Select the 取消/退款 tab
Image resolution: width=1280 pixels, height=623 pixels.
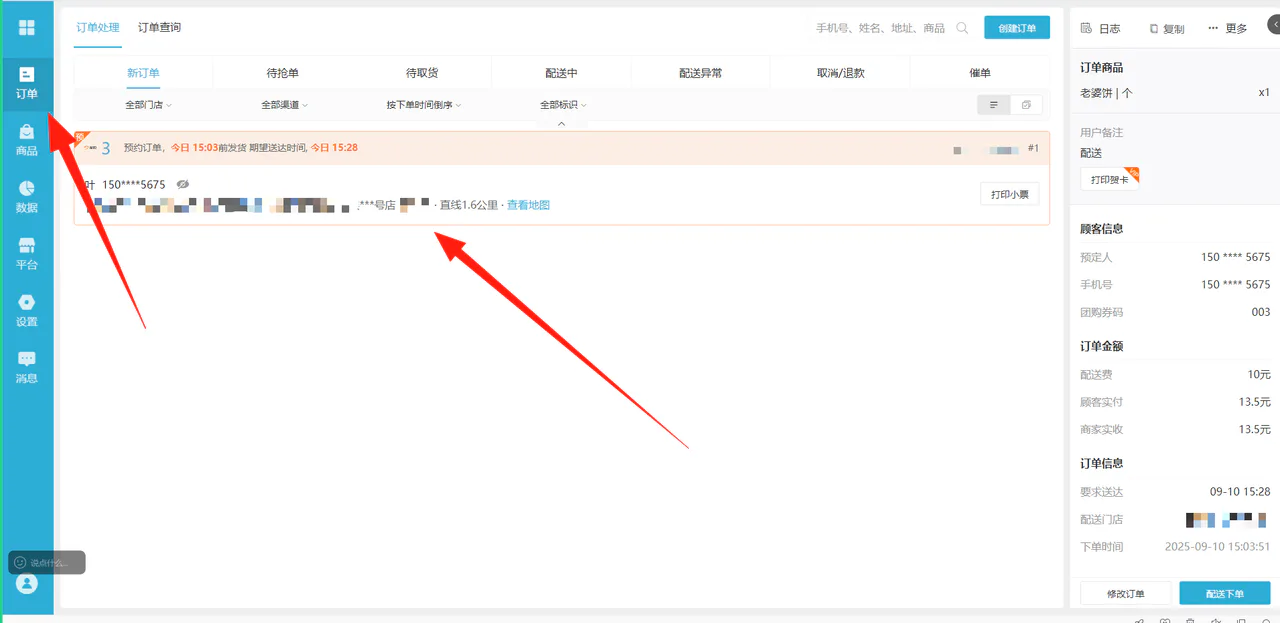[840, 73]
